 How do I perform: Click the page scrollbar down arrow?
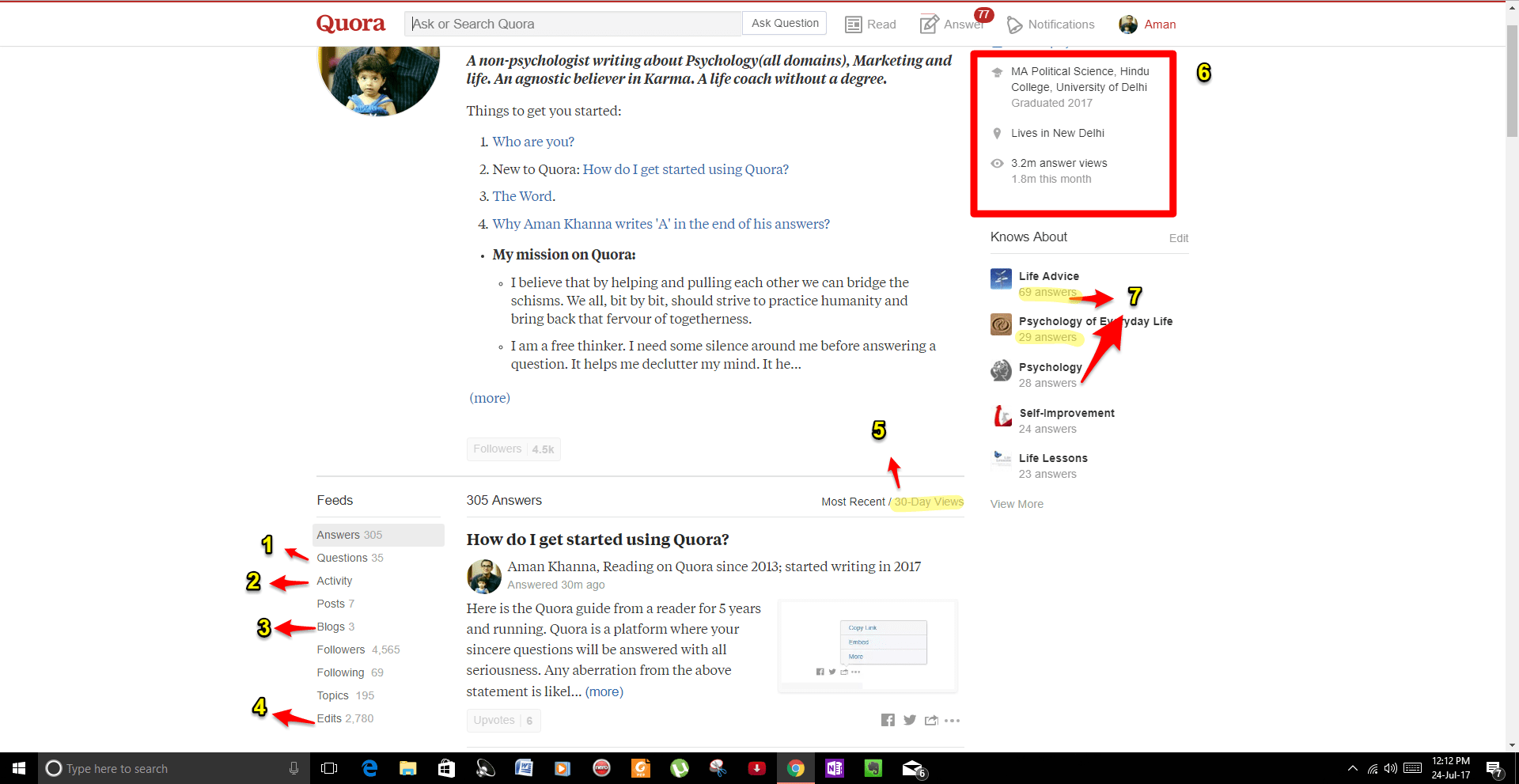pos(1512,744)
